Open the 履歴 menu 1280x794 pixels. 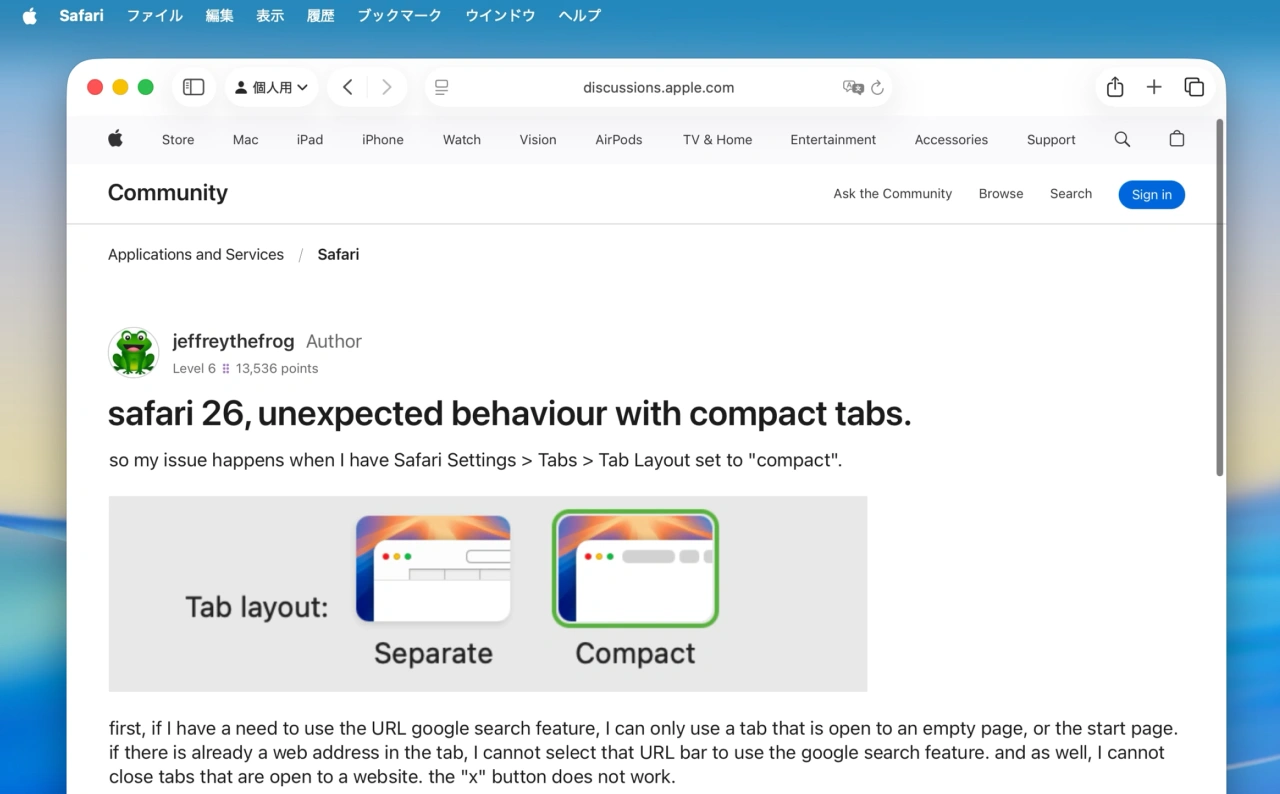pyautogui.click(x=320, y=15)
